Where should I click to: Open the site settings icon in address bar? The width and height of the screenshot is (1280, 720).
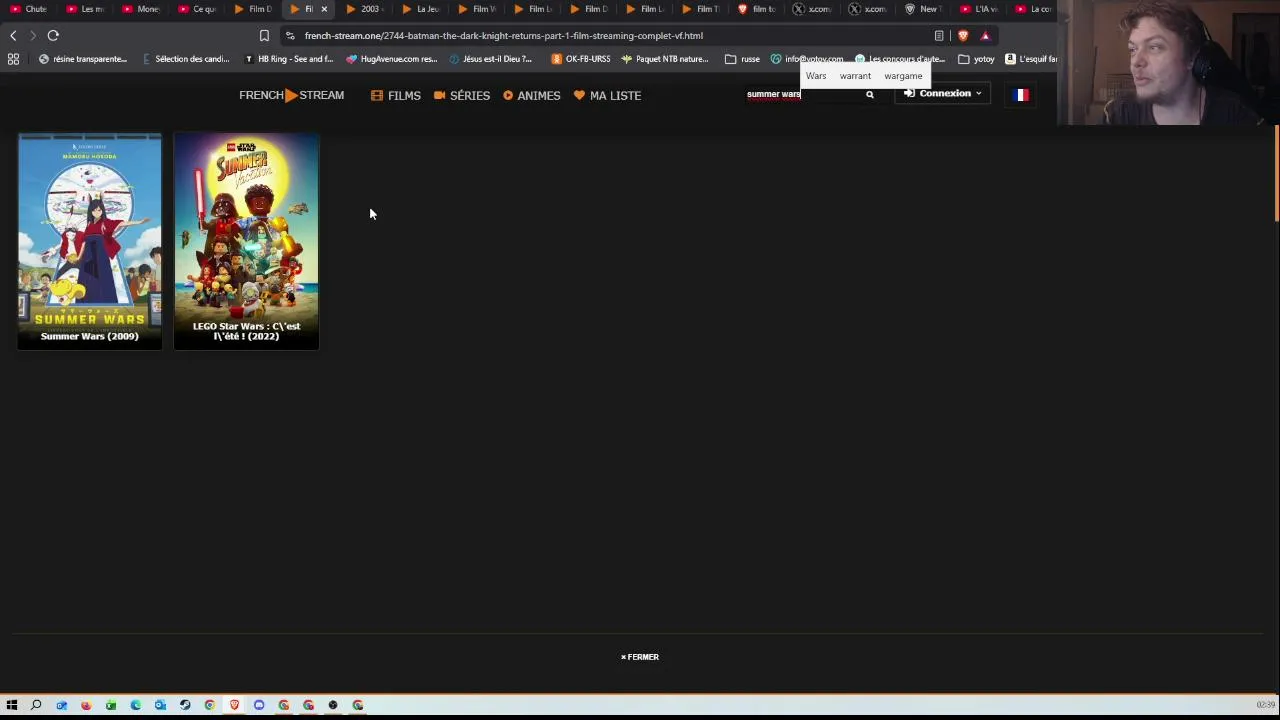click(289, 36)
